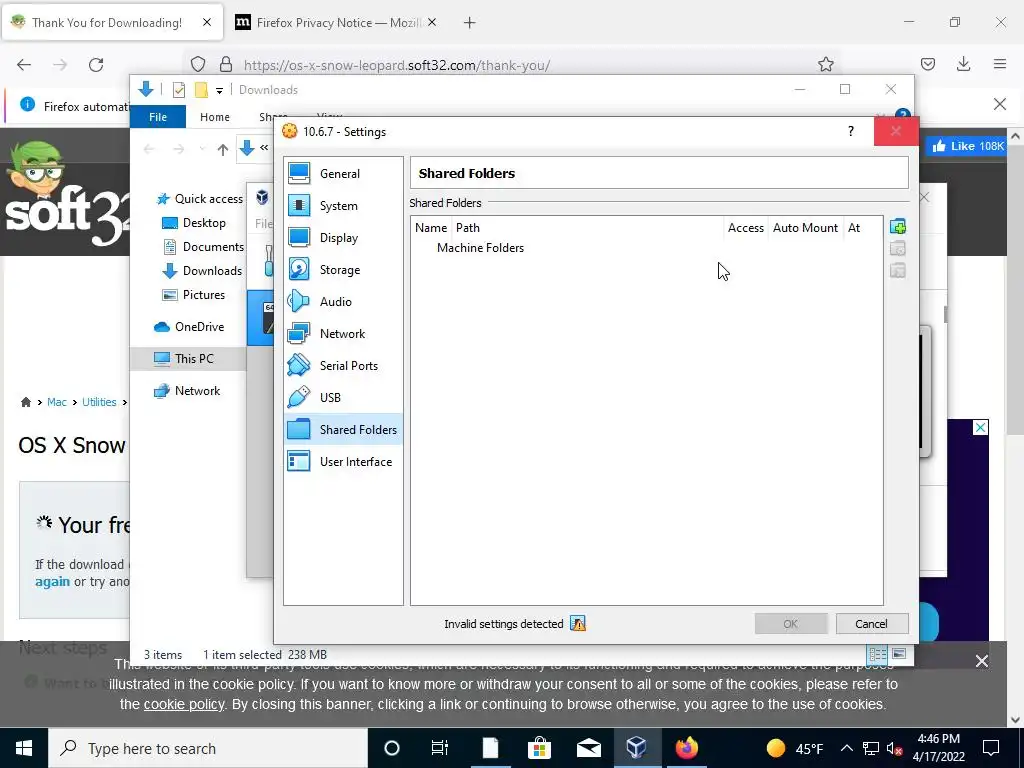Click the taskbar search box
1024x768 pixels.
[208, 748]
